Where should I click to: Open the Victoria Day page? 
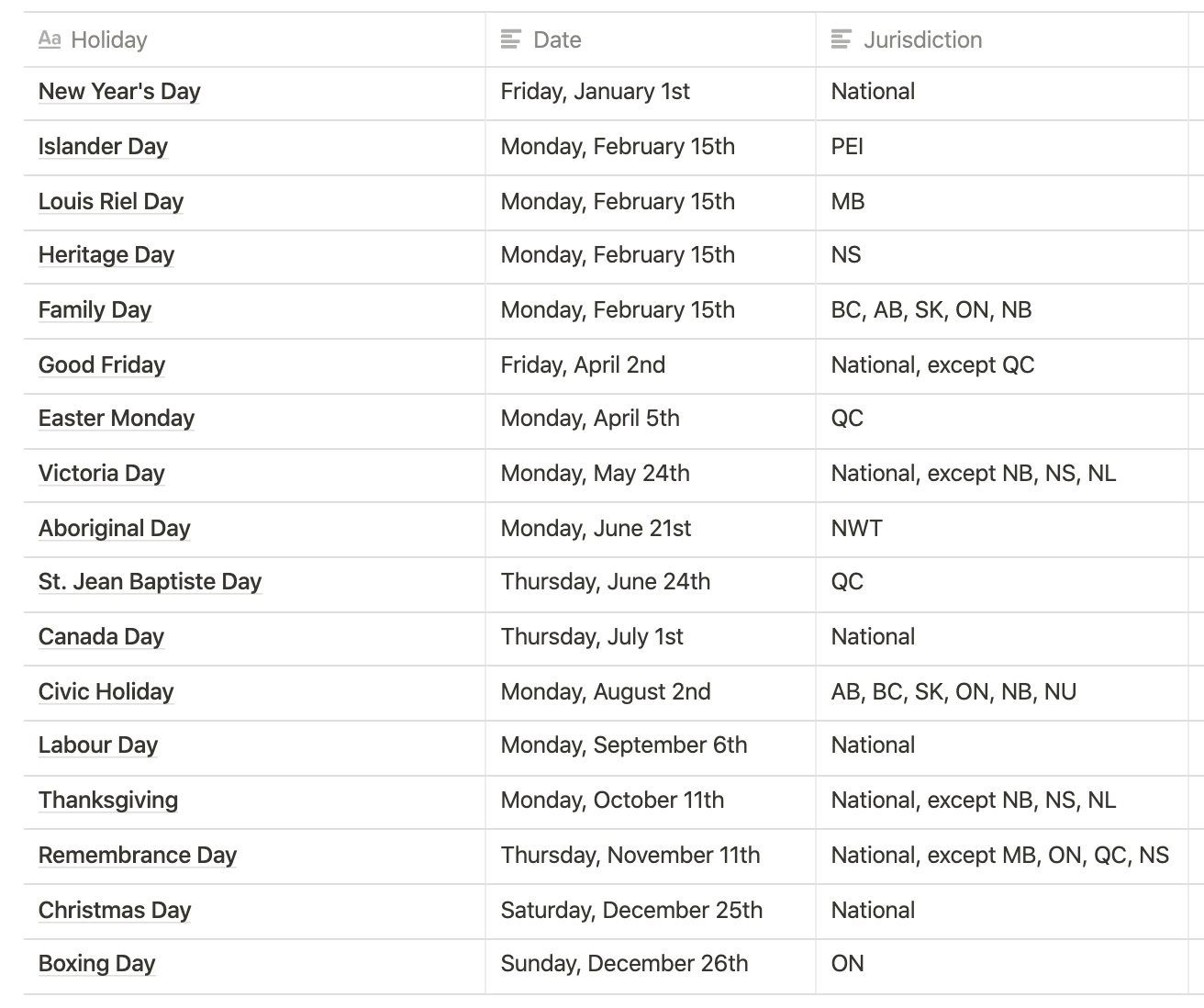102,474
